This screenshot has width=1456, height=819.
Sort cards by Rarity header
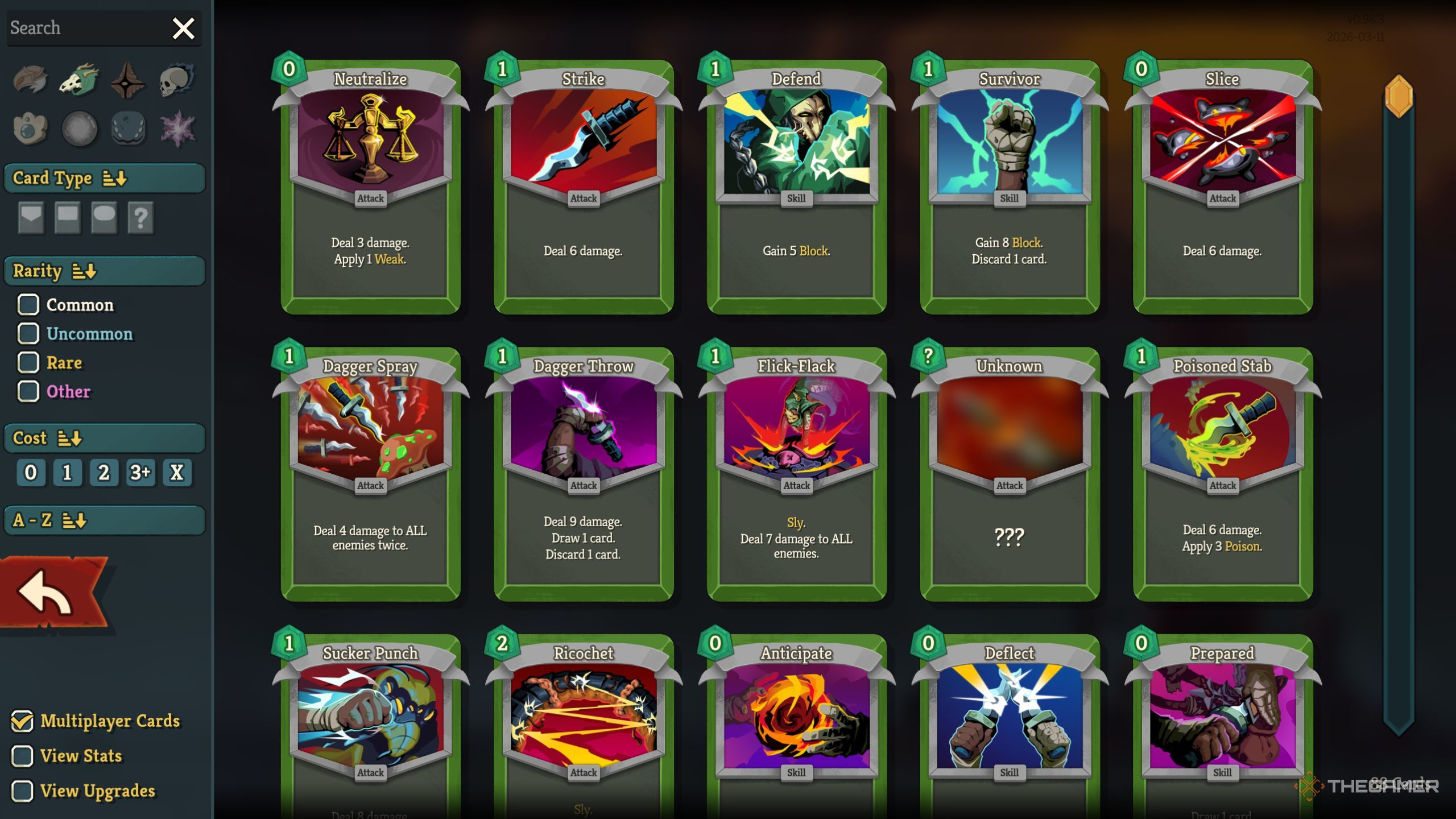tap(104, 271)
